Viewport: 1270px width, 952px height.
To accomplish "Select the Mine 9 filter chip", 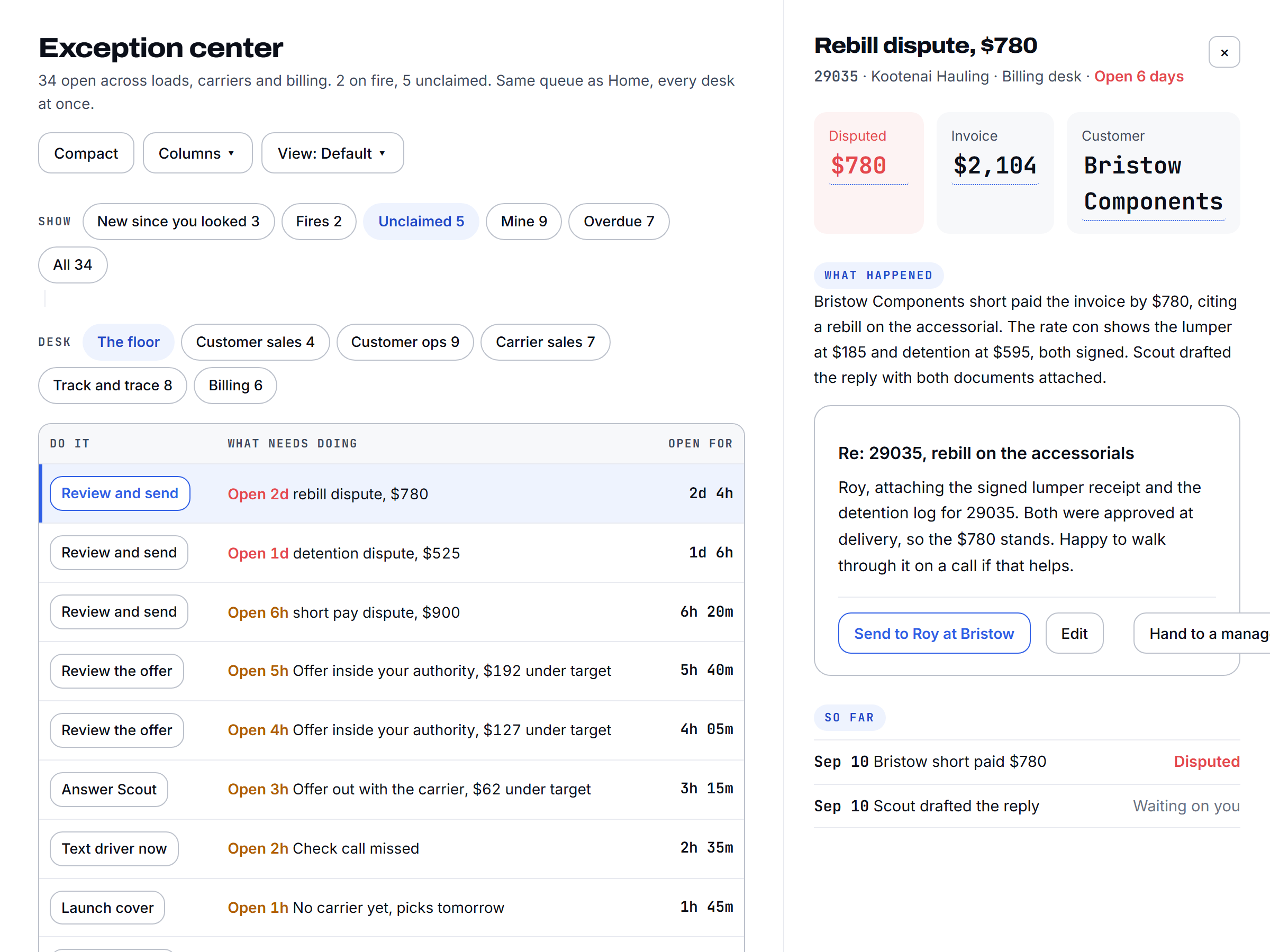I will pyautogui.click(x=524, y=222).
